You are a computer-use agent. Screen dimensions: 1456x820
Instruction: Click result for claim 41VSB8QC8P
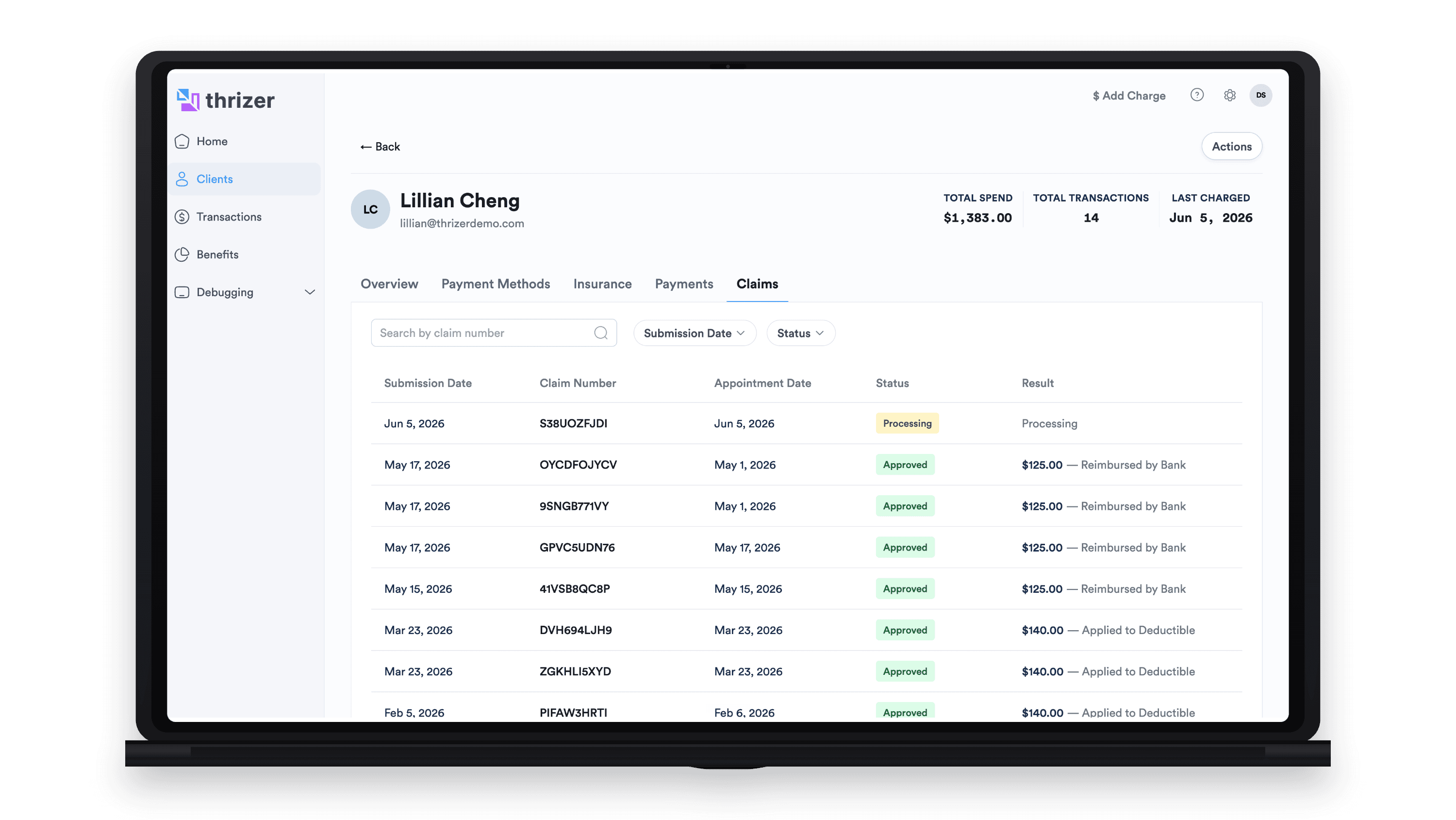1103,589
